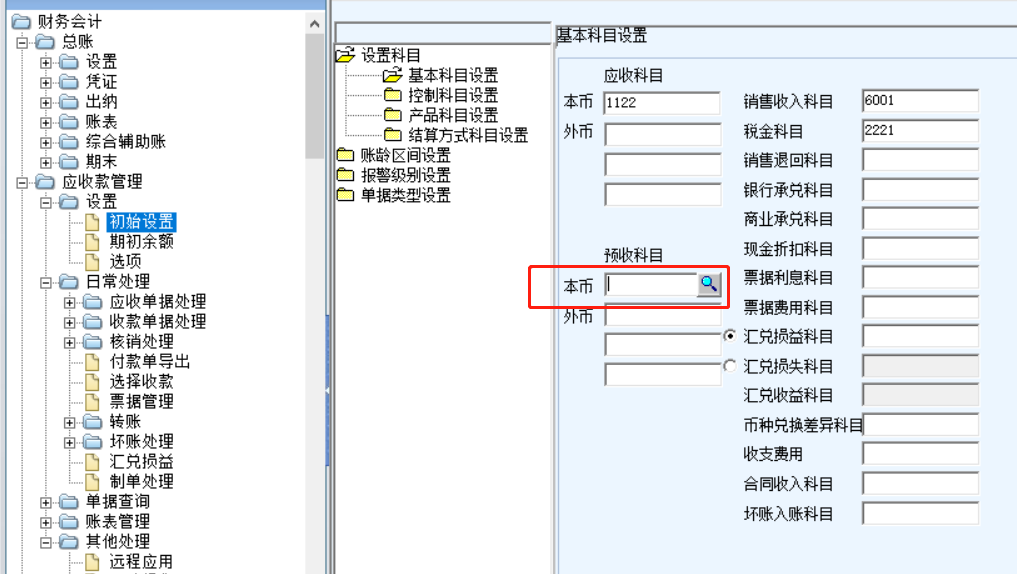This screenshot has width=1017, height=574.
Task: Click the 预收科目 外币 input field
Action: [x=662, y=317]
